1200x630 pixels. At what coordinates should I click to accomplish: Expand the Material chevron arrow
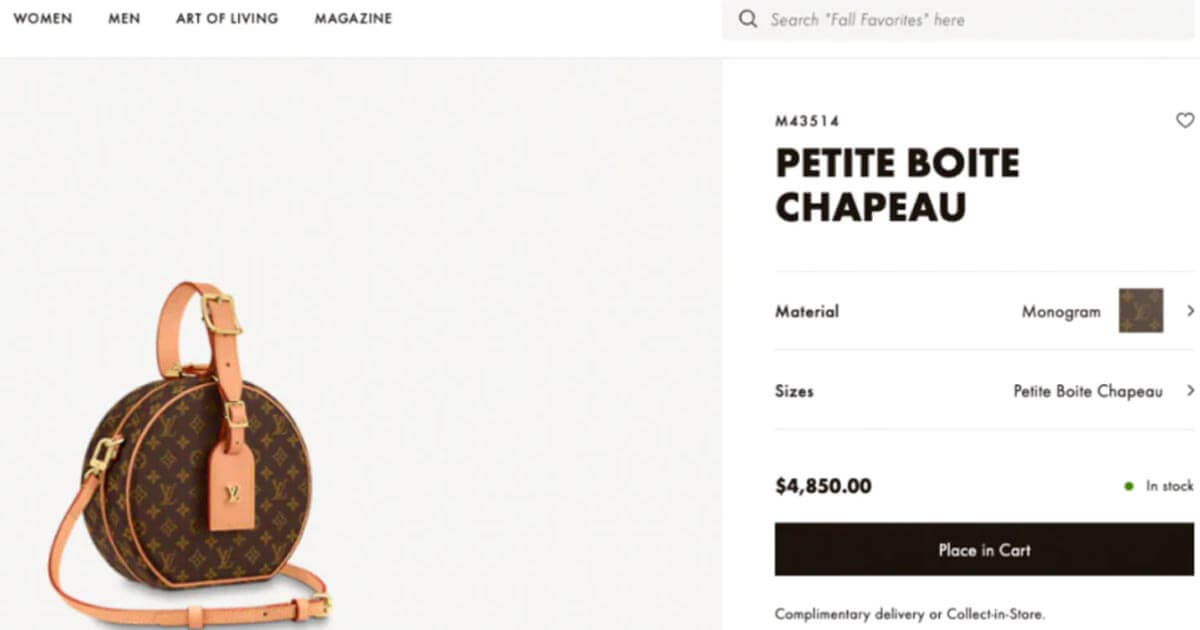tap(1190, 311)
